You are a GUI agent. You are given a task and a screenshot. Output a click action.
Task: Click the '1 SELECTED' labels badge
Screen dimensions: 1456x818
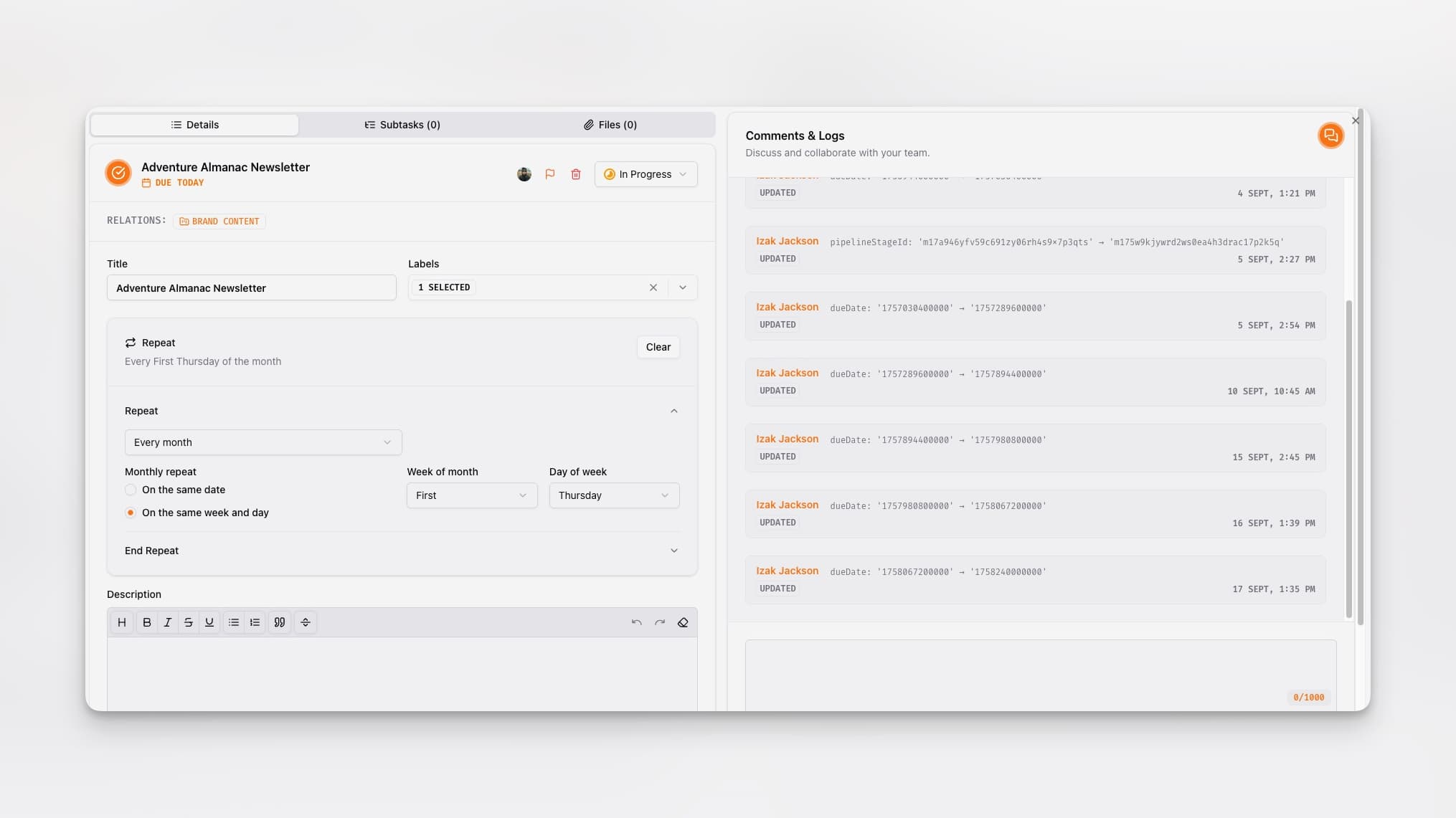point(444,287)
